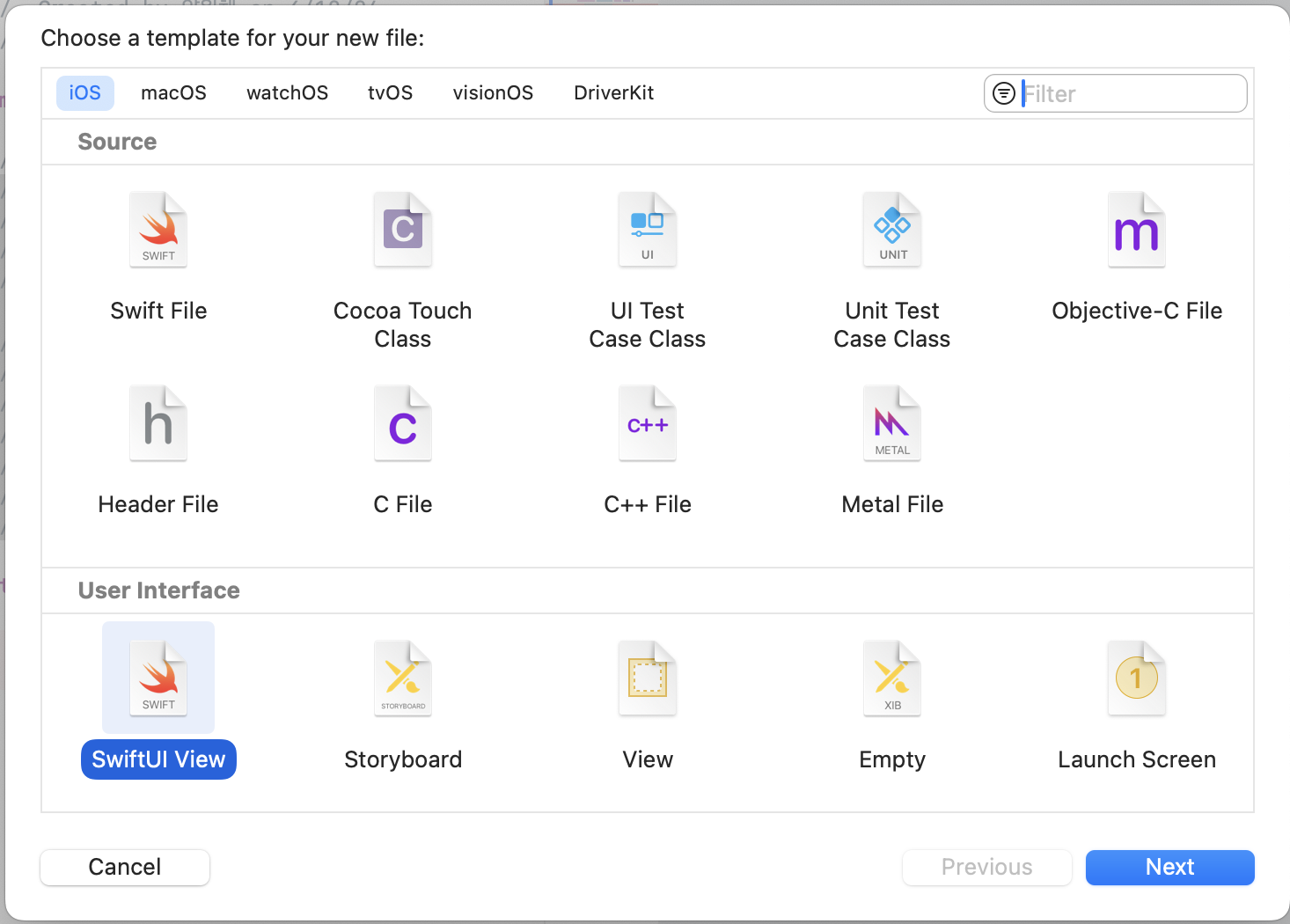
Task: Click the disabled Previous button
Action: point(986,868)
